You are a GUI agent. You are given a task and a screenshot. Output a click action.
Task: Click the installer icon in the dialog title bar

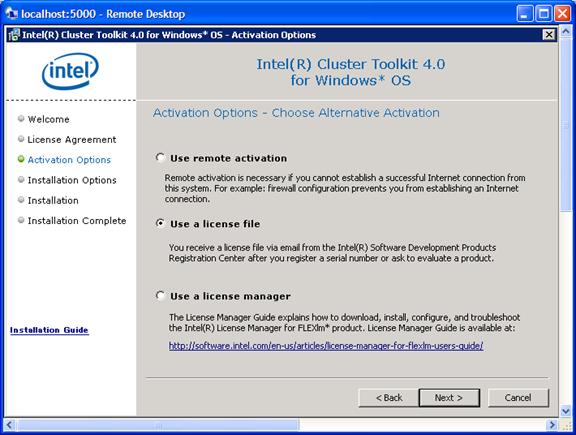click(14, 35)
